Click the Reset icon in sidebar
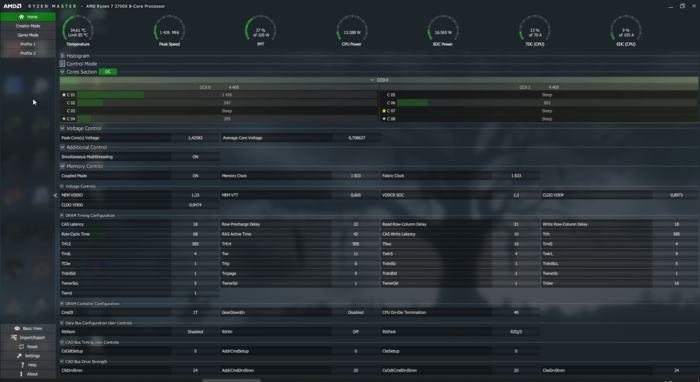Image resolution: width=700 pixels, height=382 pixels. tap(21, 347)
